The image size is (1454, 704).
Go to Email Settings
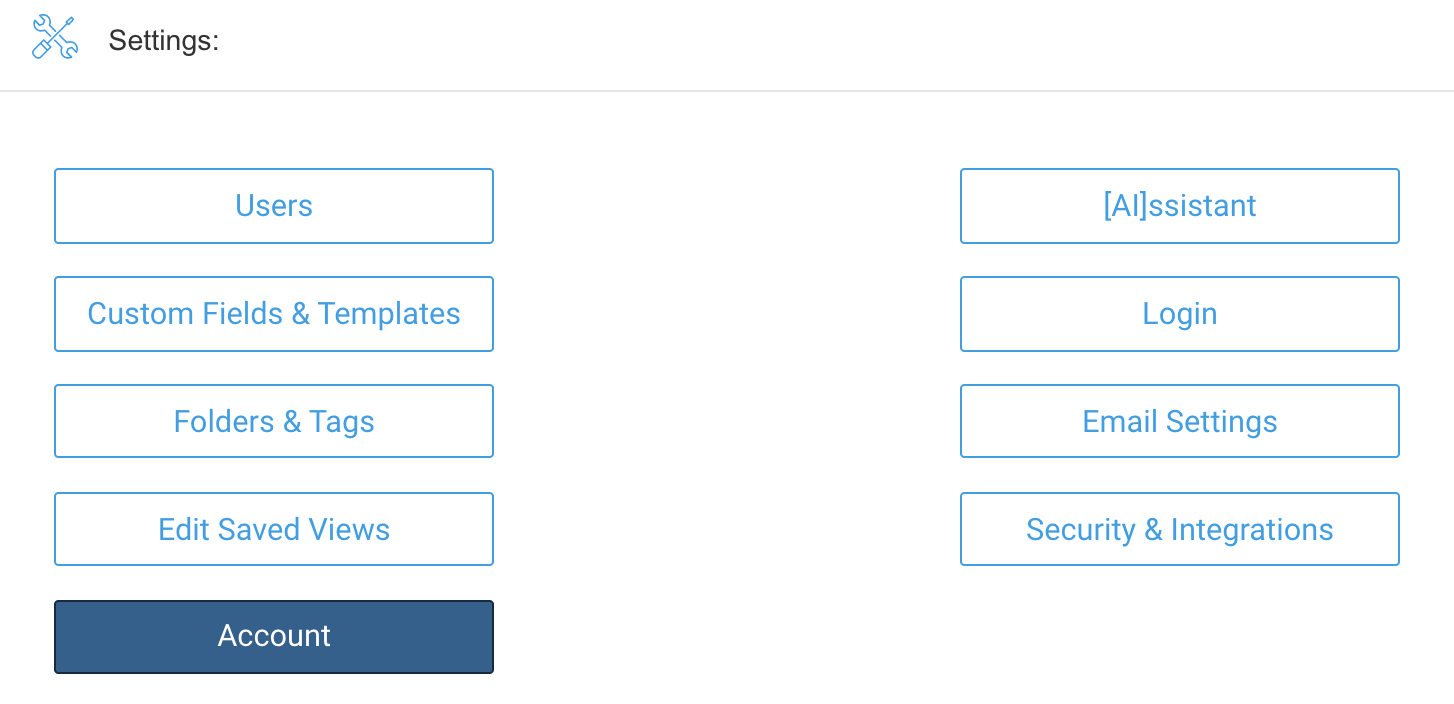pyautogui.click(x=1180, y=422)
